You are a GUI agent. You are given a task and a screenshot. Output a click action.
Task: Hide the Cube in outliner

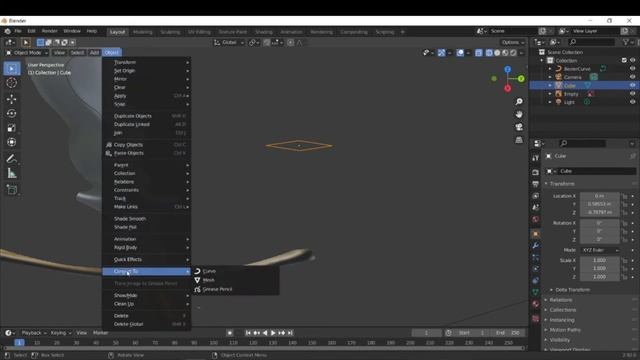(x=632, y=85)
